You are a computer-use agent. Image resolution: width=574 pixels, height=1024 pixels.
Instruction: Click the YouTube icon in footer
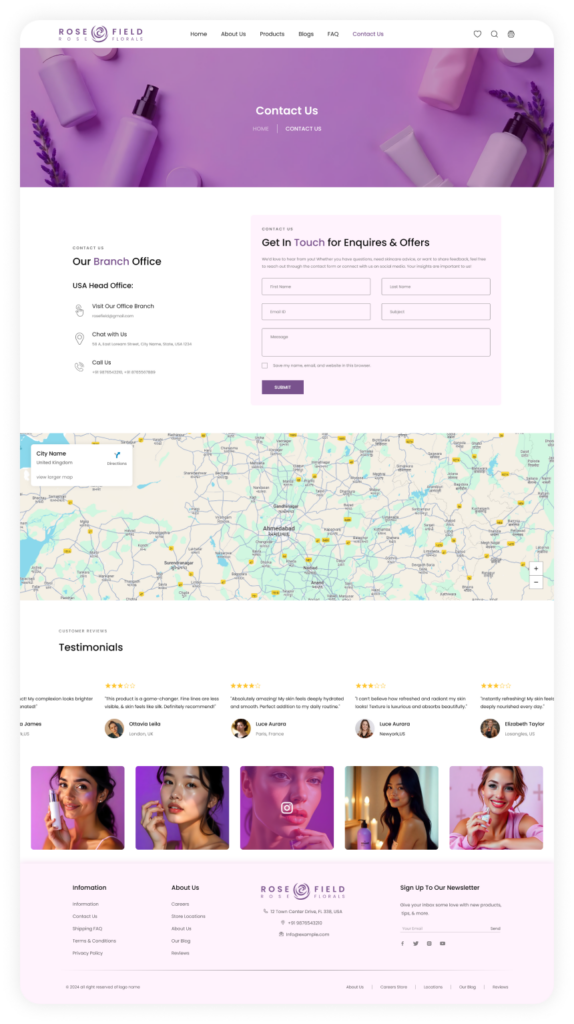point(442,944)
